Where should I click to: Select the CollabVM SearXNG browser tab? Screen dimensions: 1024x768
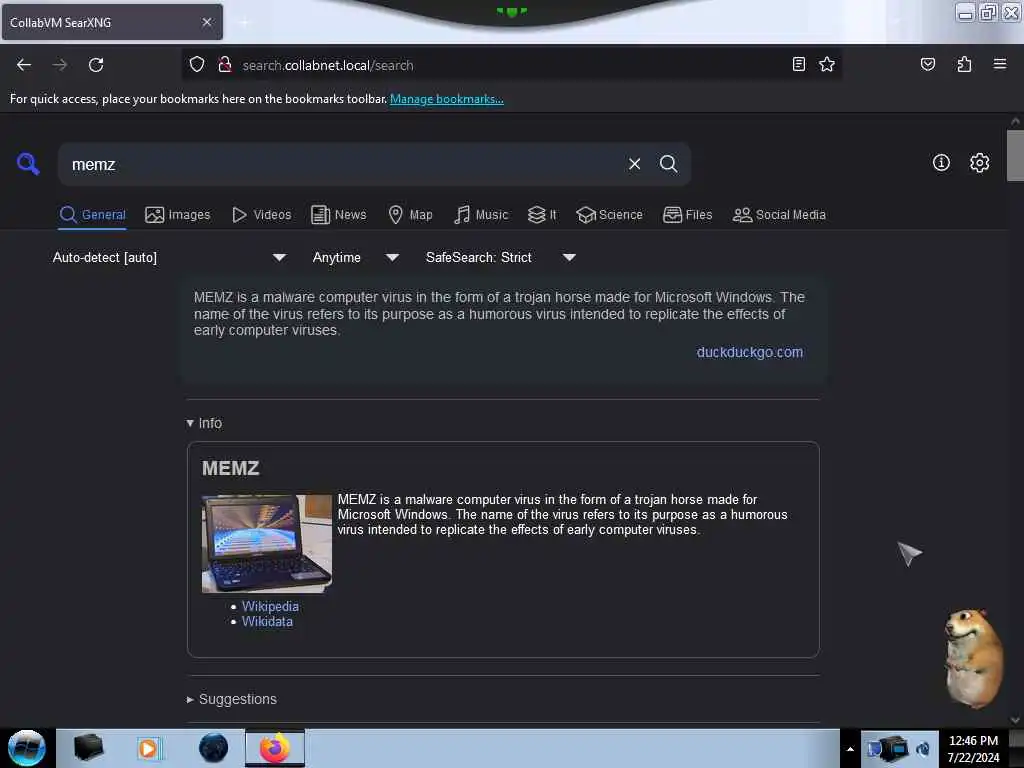tap(112, 22)
